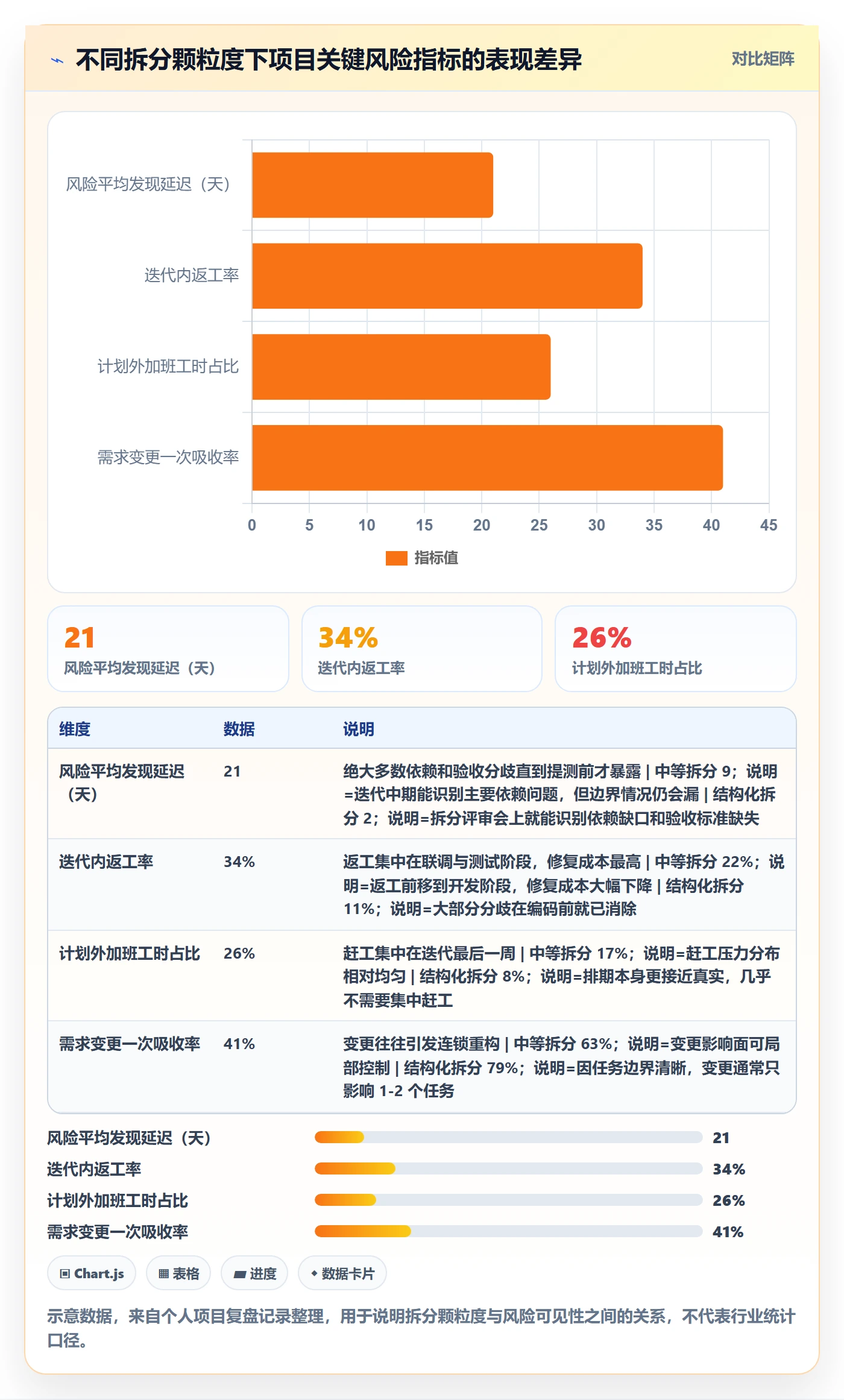Select the 需求变更一次吸收率 chart bar
Viewport: 844px width, 1400px height.
click(487, 458)
